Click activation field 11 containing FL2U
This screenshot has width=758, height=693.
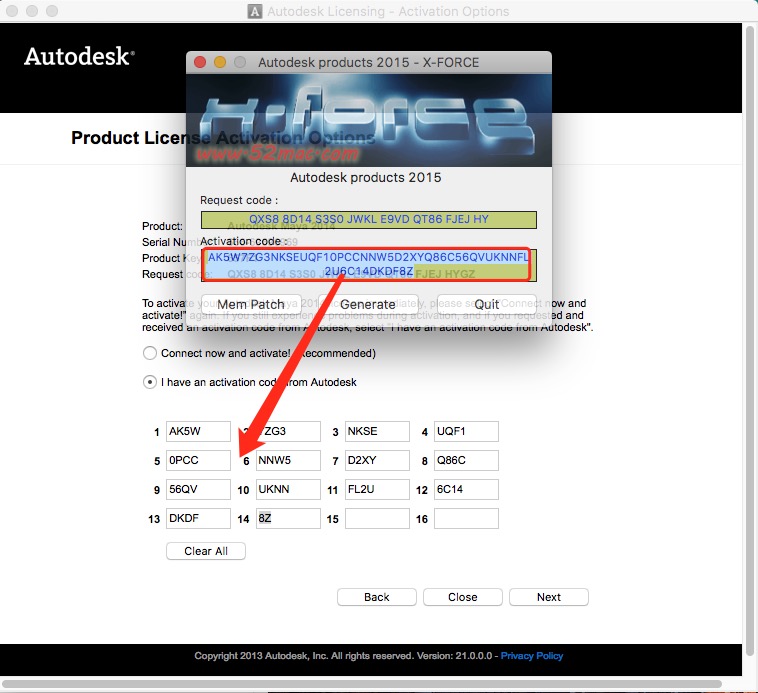(377, 490)
